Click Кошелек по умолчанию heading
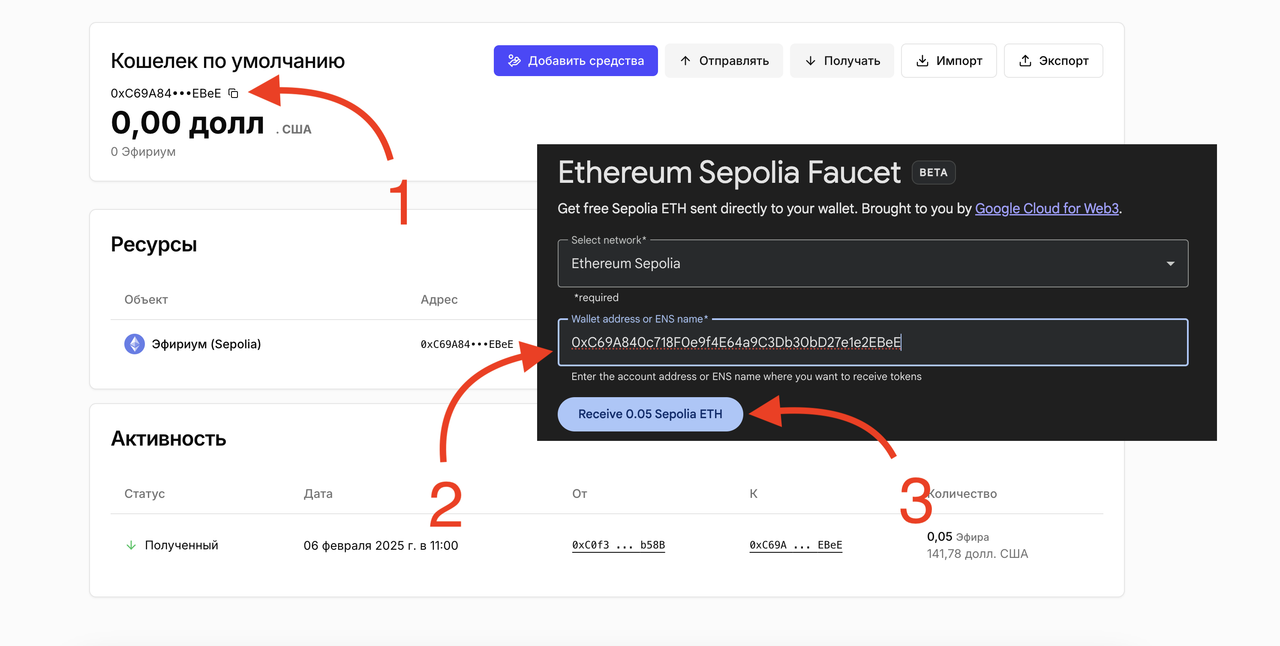Viewport: 1280px width, 646px height. (228, 61)
